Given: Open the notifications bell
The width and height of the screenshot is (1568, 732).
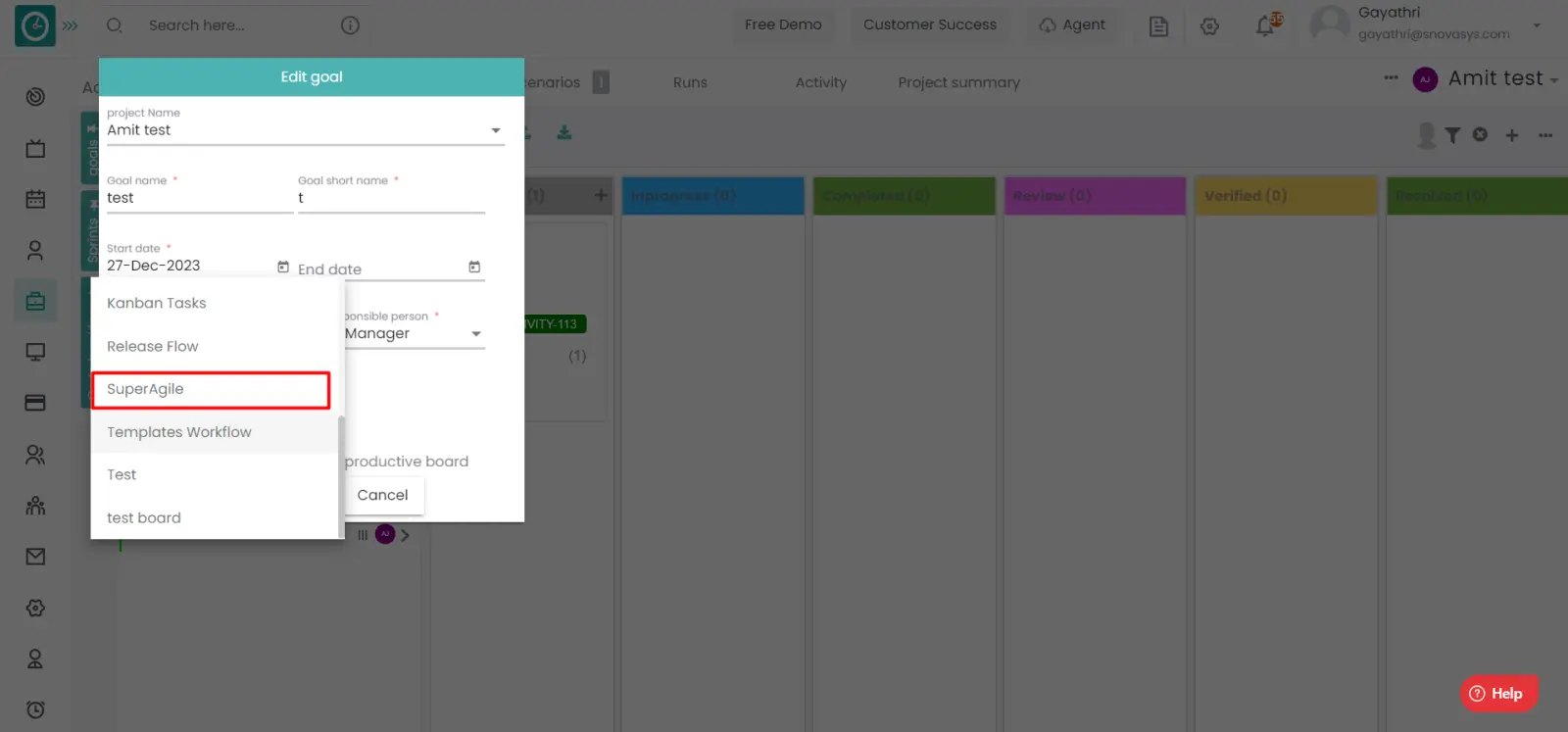Looking at the screenshot, I should click(x=1266, y=25).
